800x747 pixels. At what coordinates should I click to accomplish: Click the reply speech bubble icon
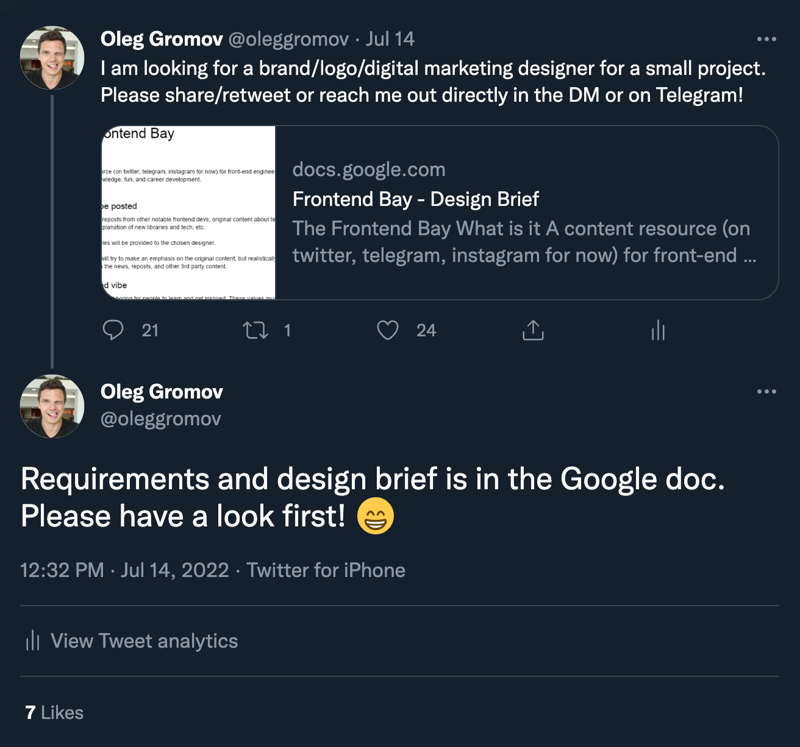(x=113, y=330)
